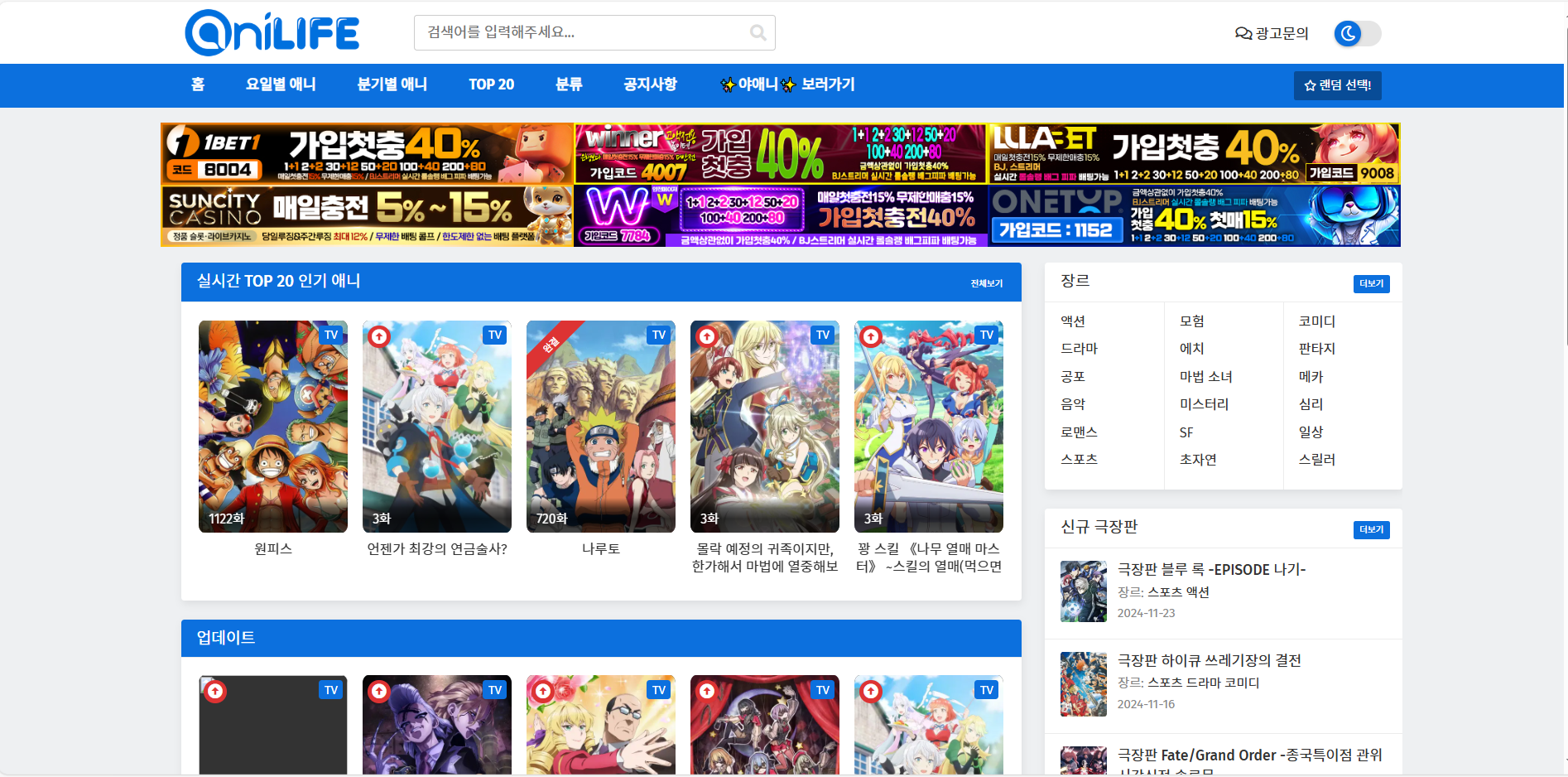The width and height of the screenshot is (1568, 777).
Task: Click 더보기 button in 신규 극장판
Action: click(x=1372, y=530)
